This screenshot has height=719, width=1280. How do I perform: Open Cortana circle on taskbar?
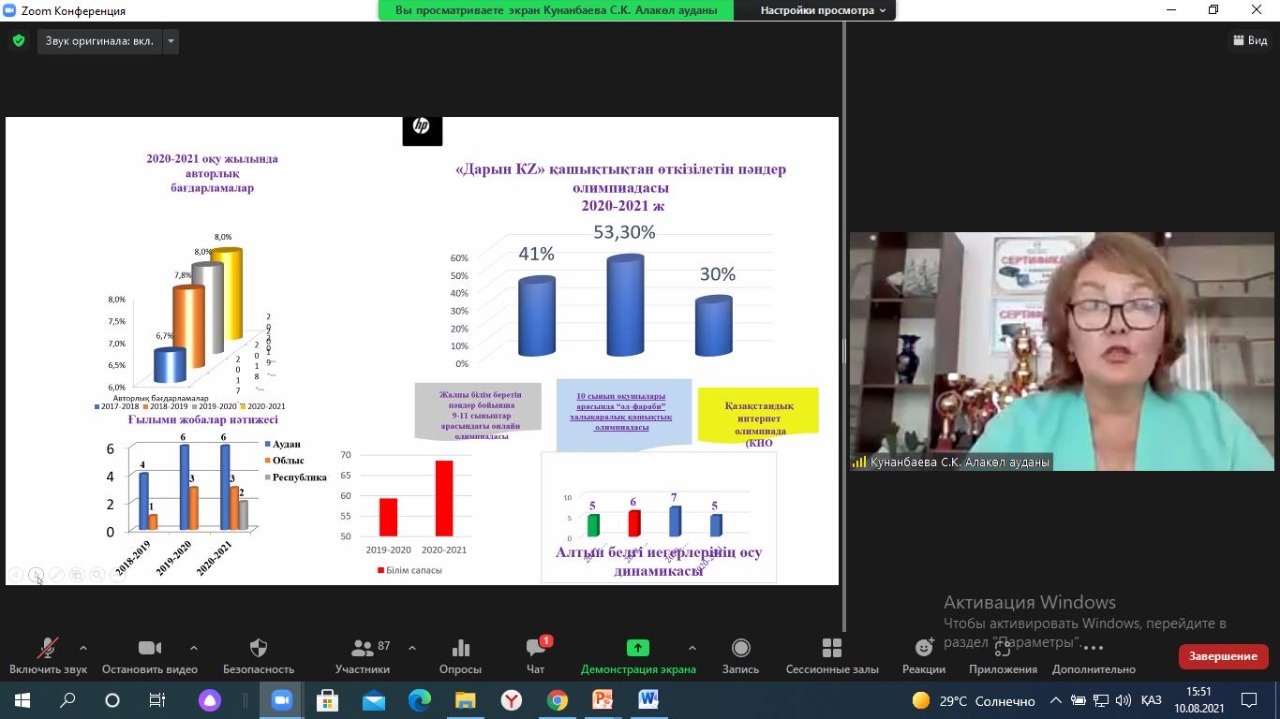pyautogui.click(x=112, y=700)
